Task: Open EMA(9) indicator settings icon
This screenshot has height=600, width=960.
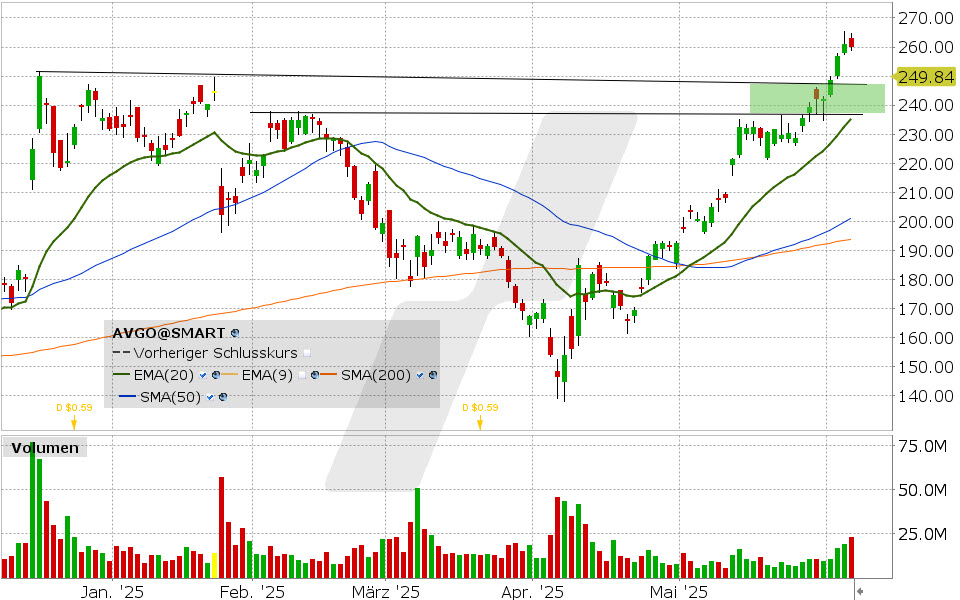Action: click(x=315, y=375)
